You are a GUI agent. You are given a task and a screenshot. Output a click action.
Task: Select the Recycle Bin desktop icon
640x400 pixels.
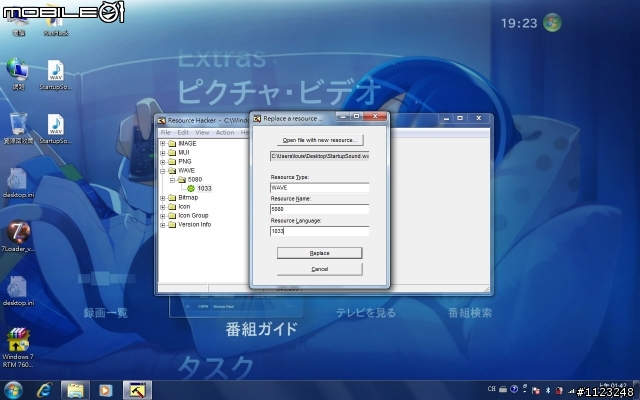(18, 124)
